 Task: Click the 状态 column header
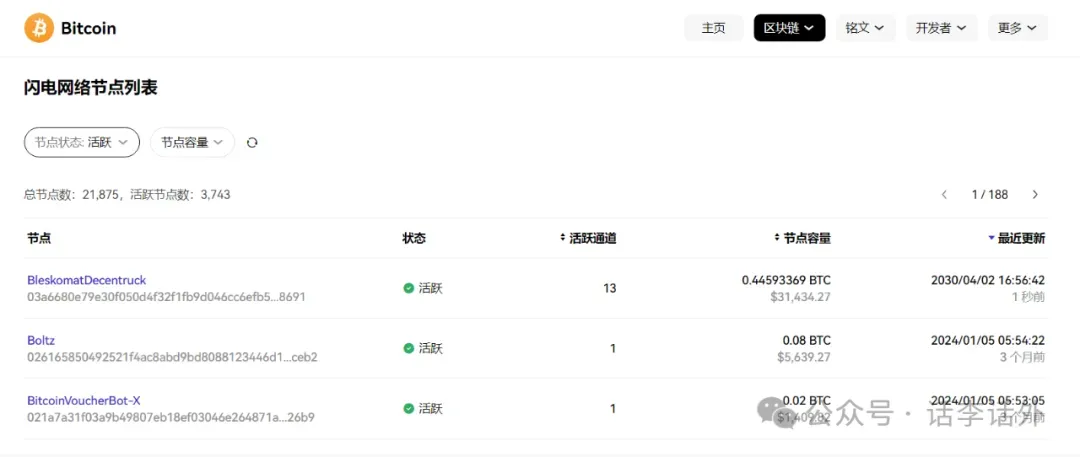point(414,238)
